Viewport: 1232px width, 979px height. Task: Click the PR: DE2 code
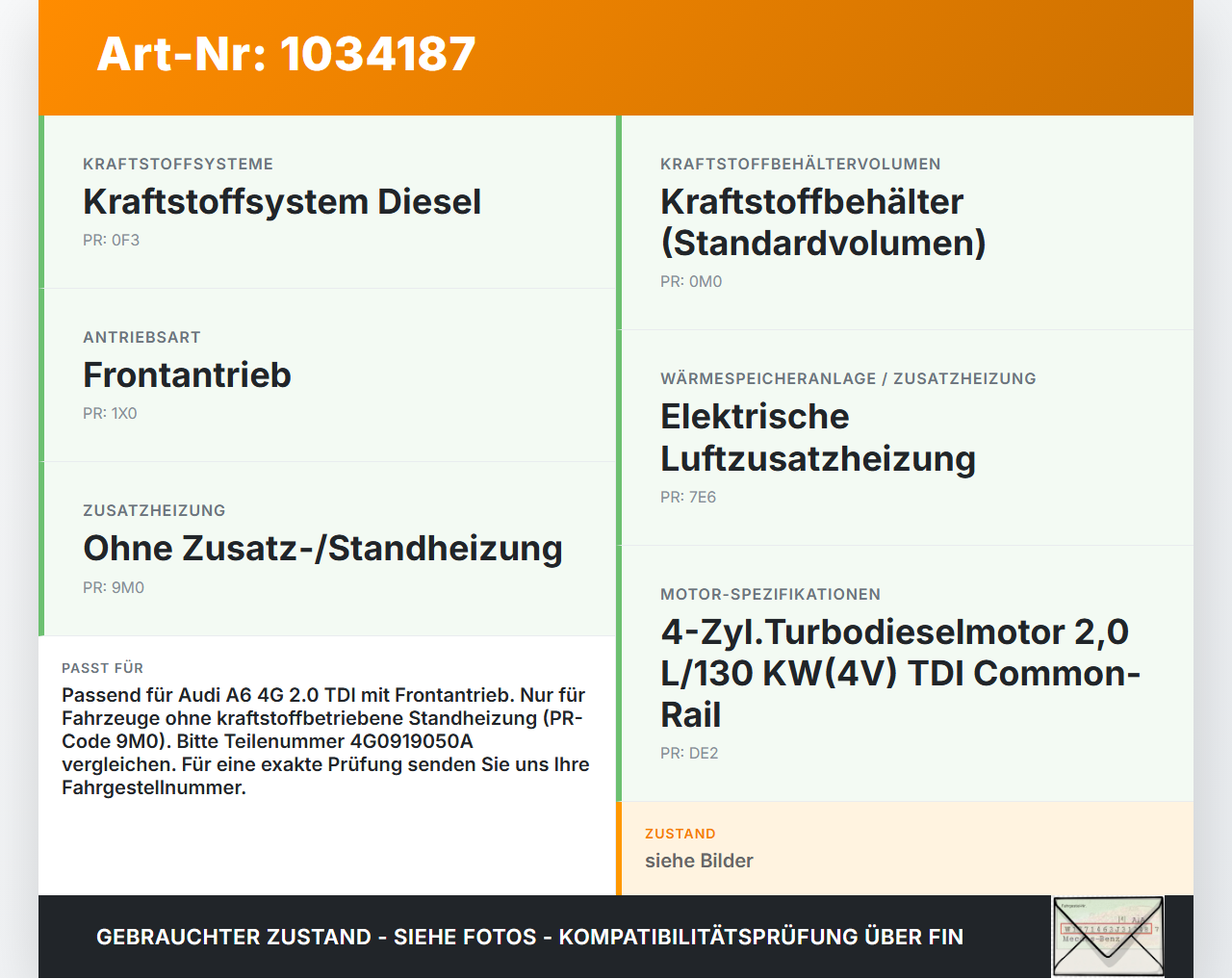pyautogui.click(x=689, y=754)
